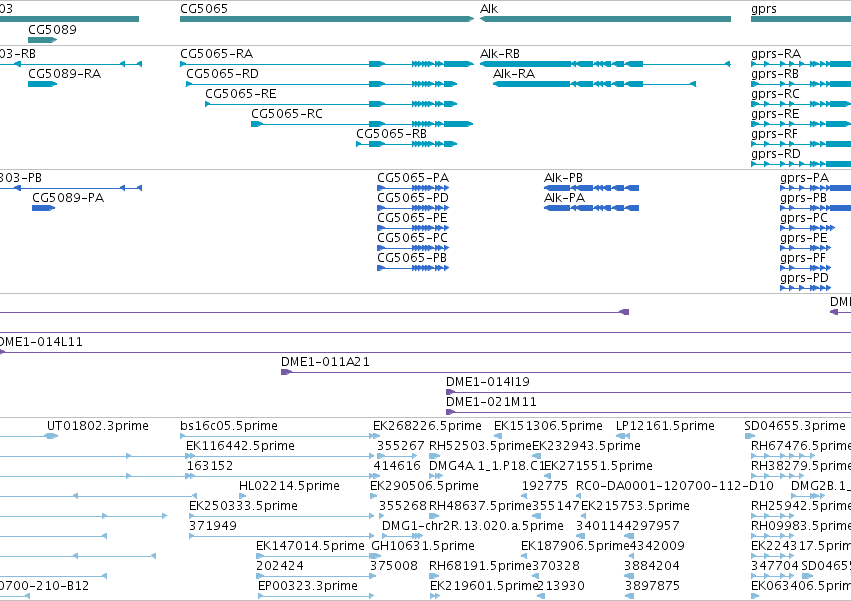
Task: Select the EP00323.3prime EST label
Action: tap(308, 587)
